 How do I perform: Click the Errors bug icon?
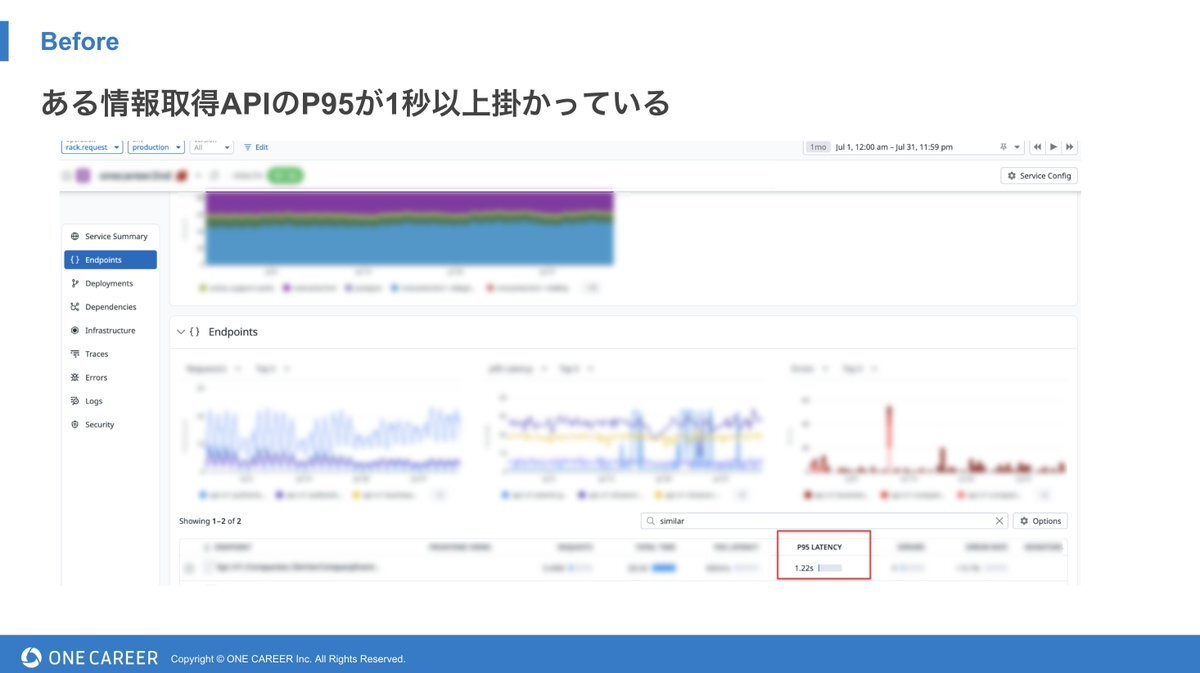(75, 377)
